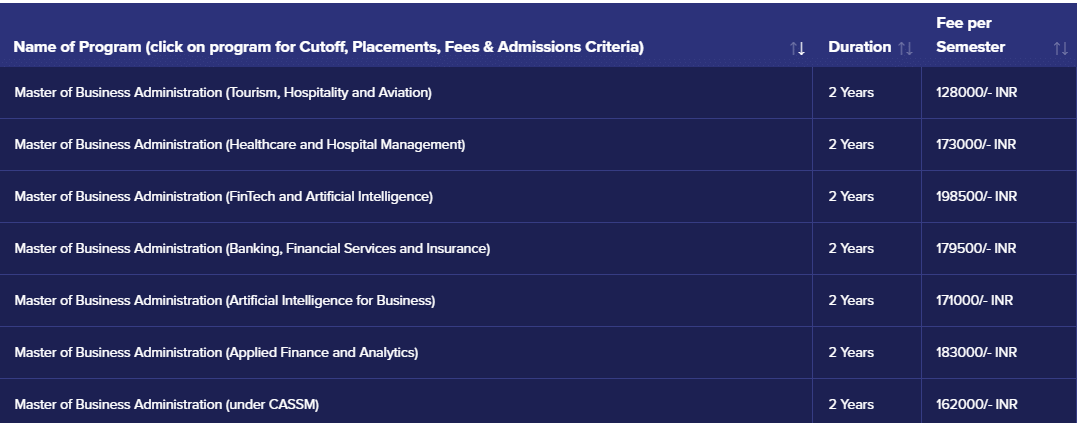Click the Name of Program column header
The image size is (1078, 423).
tap(329, 47)
